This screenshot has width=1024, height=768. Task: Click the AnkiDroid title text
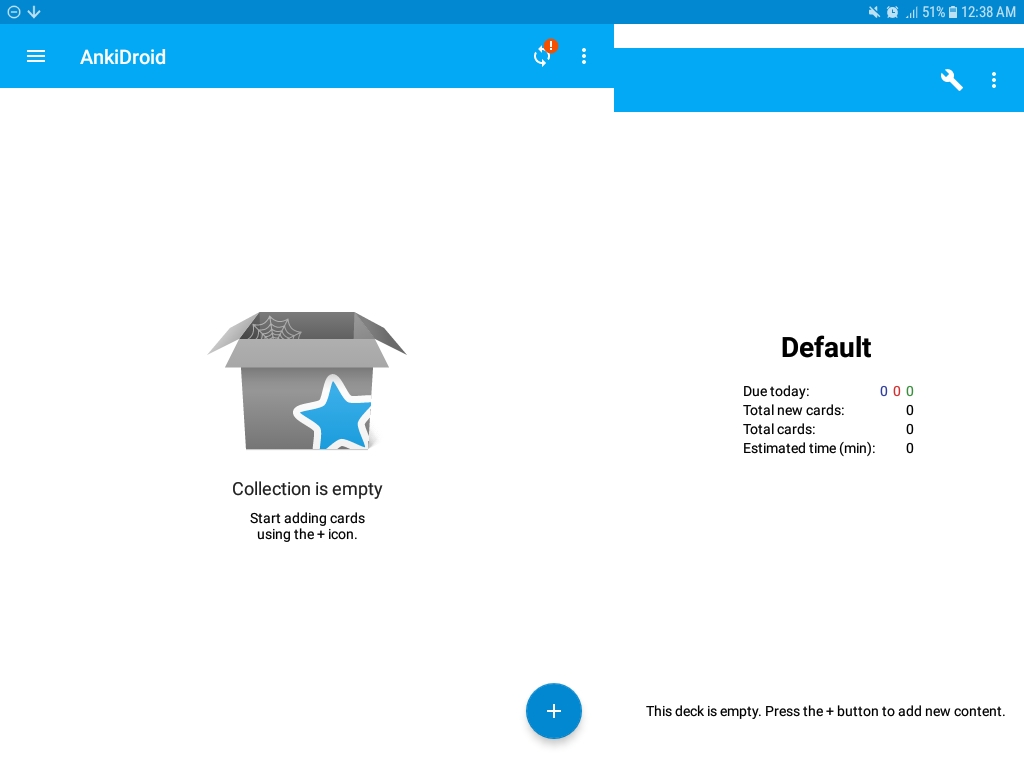pos(123,57)
